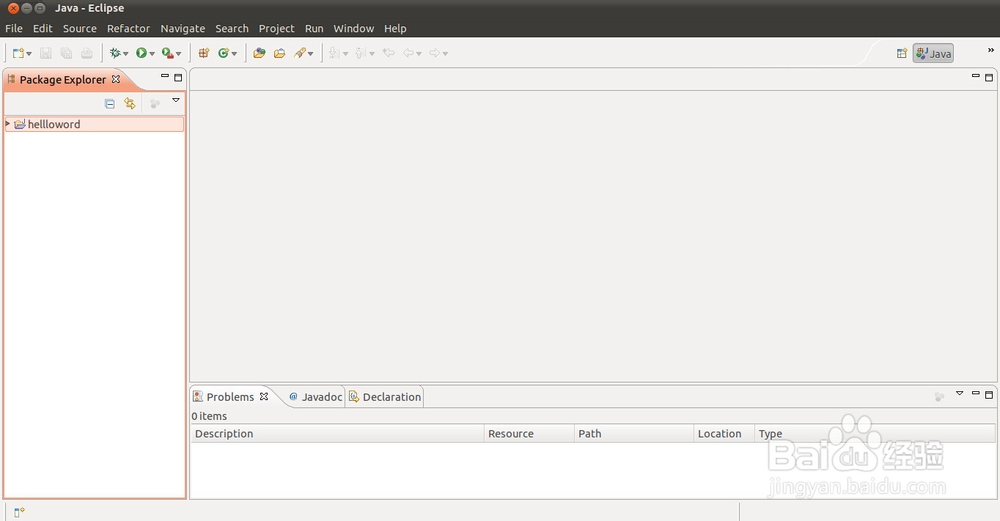Show hidden toolbar items chevron

click(x=990, y=50)
